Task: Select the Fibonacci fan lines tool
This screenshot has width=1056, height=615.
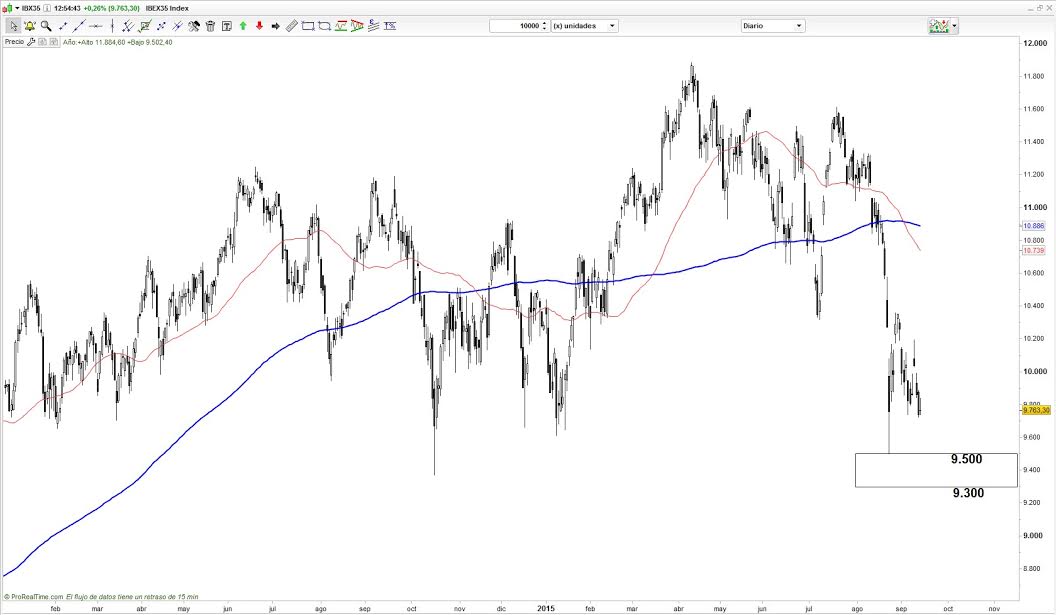Action: [x=373, y=26]
